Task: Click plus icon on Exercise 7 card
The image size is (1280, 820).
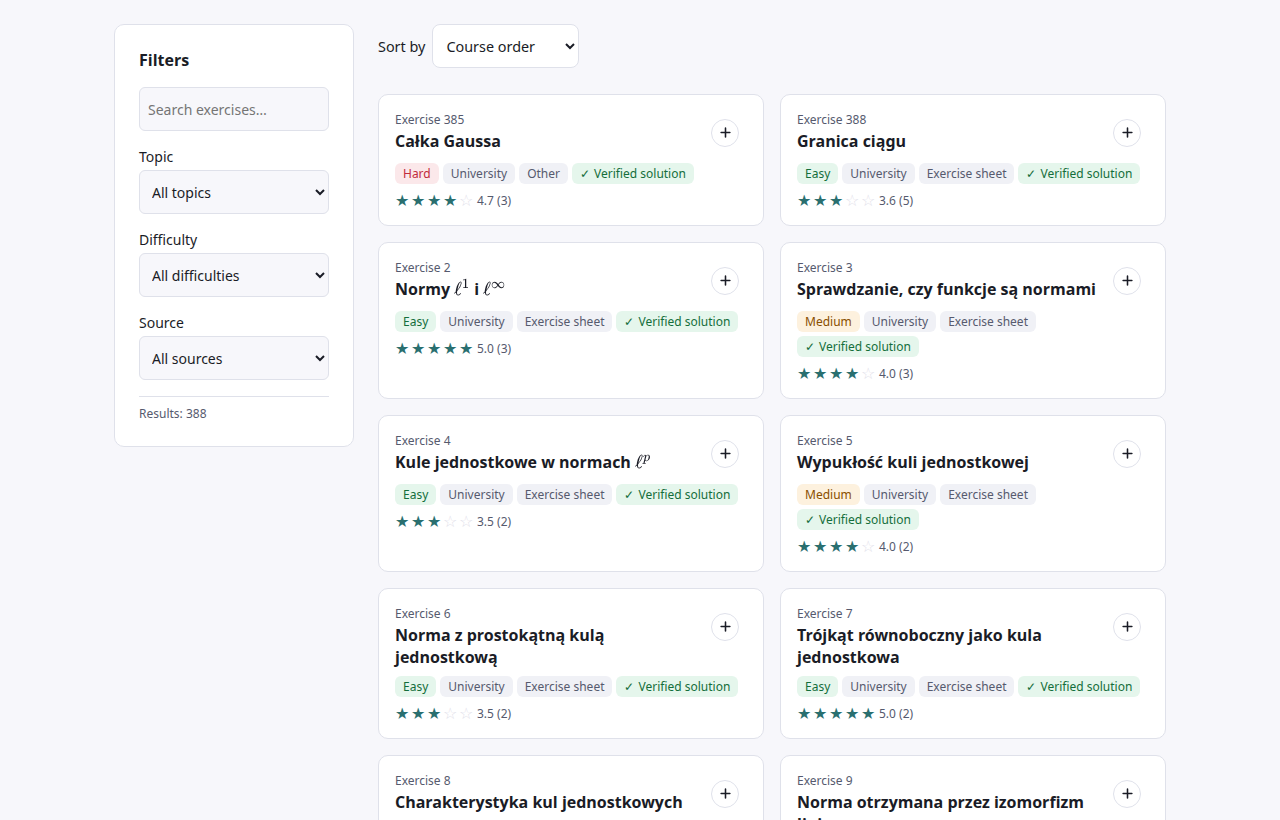Action: click(x=1127, y=627)
